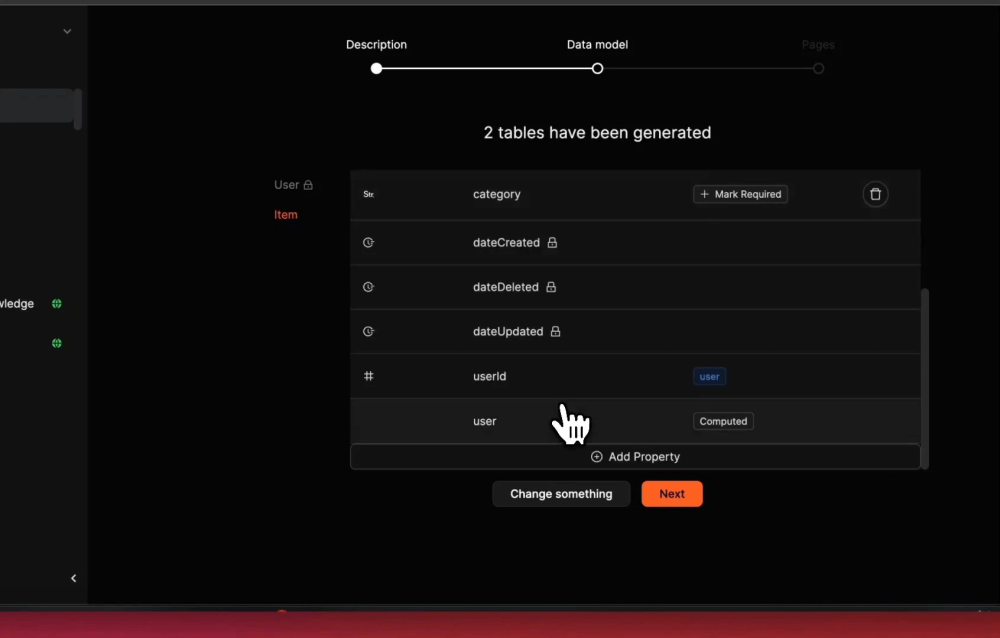Click the category property name
This screenshot has width=1000, height=638.
pos(497,194)
